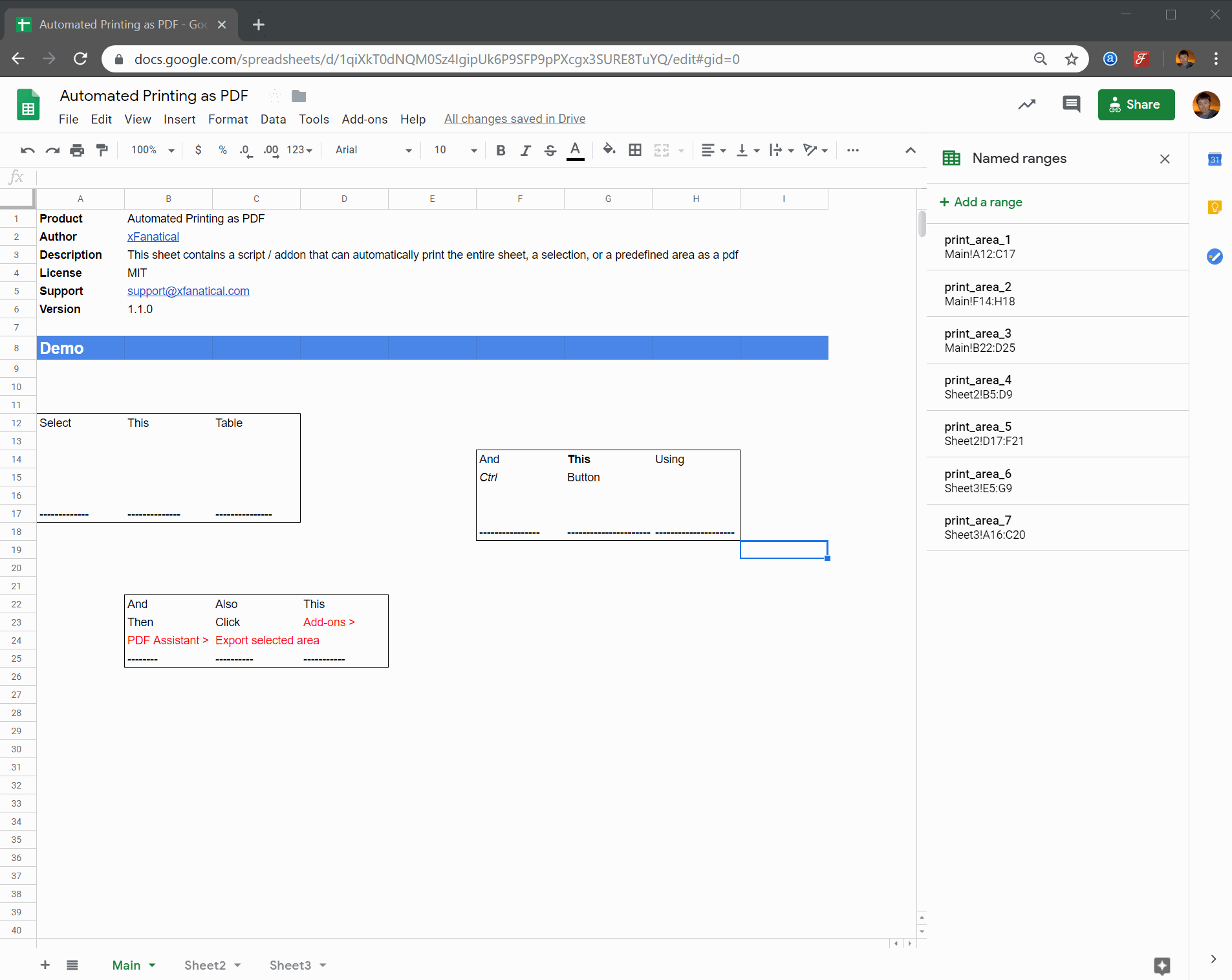Toggle strikethrough formatting

click(550, 150)
